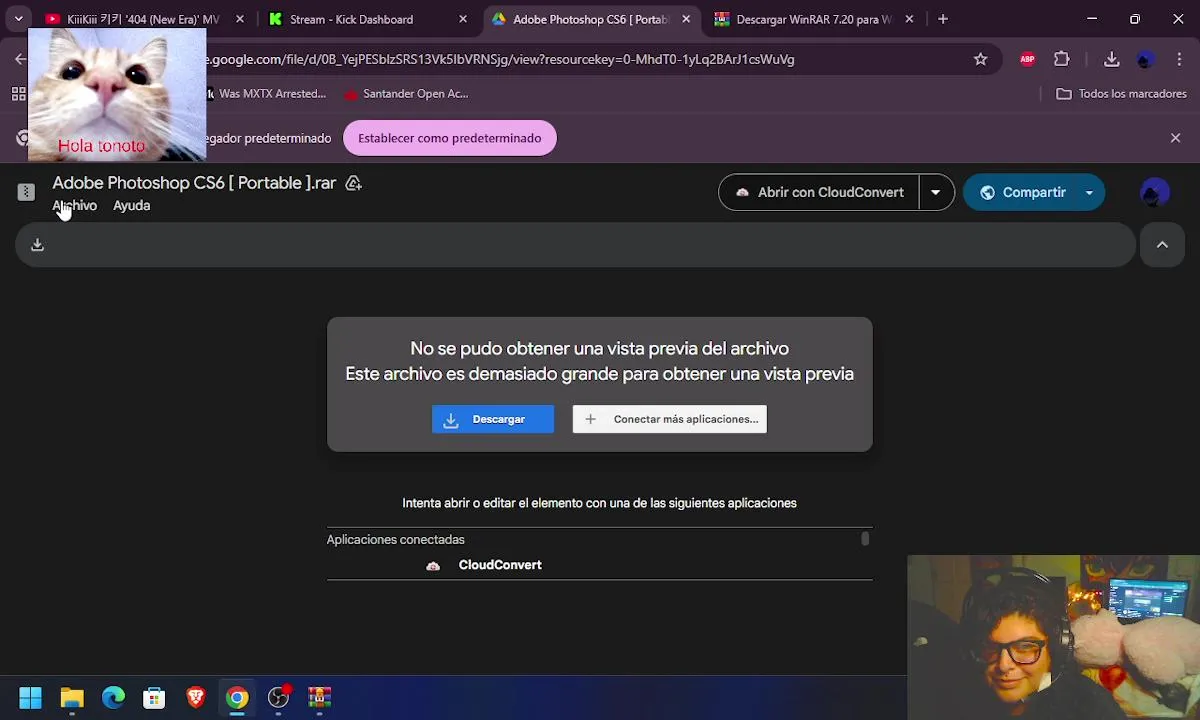Open the Extensions puzzle icon

(1062, 59)
